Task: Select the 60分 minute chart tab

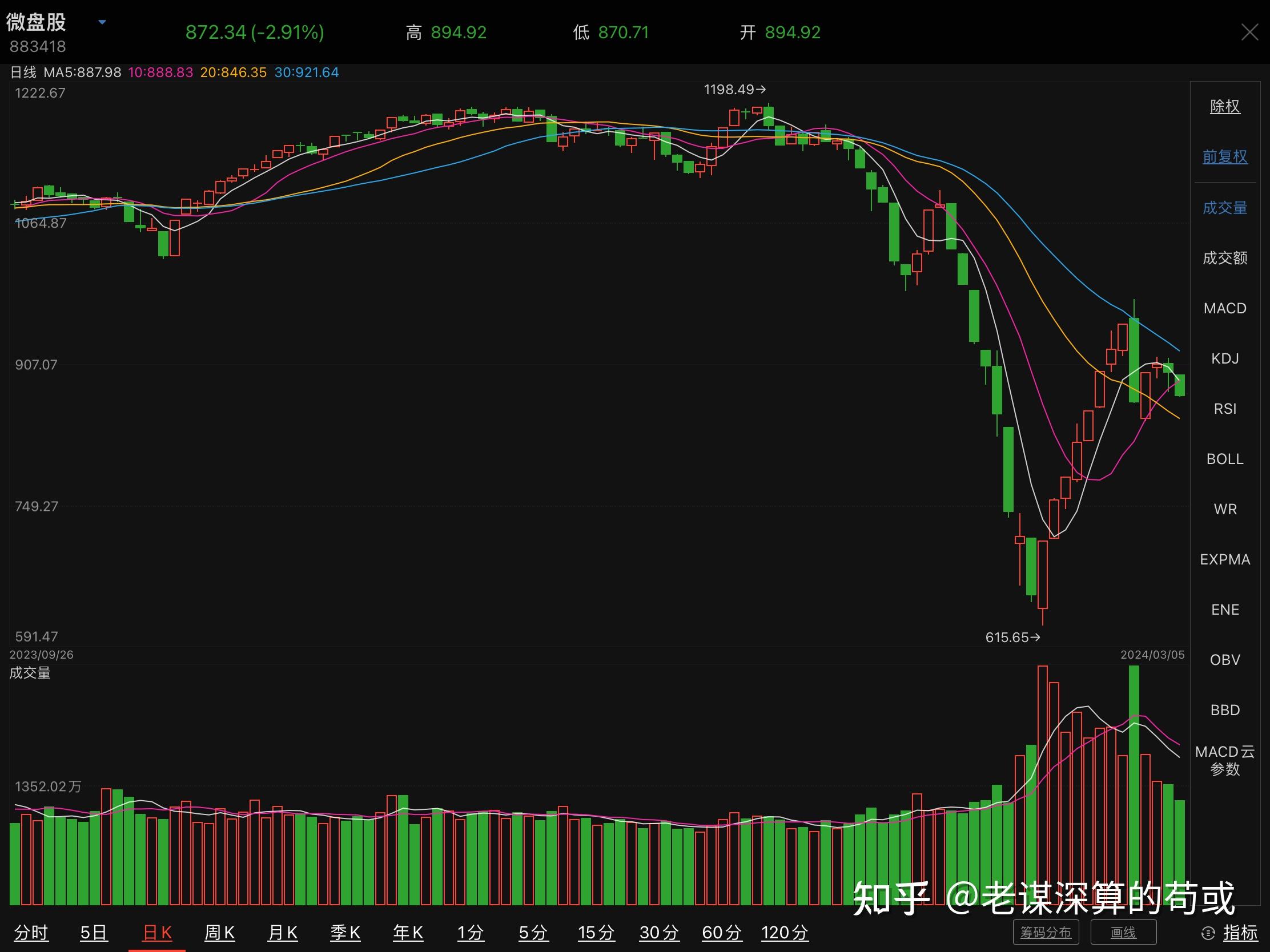Action: click(722, 933)
